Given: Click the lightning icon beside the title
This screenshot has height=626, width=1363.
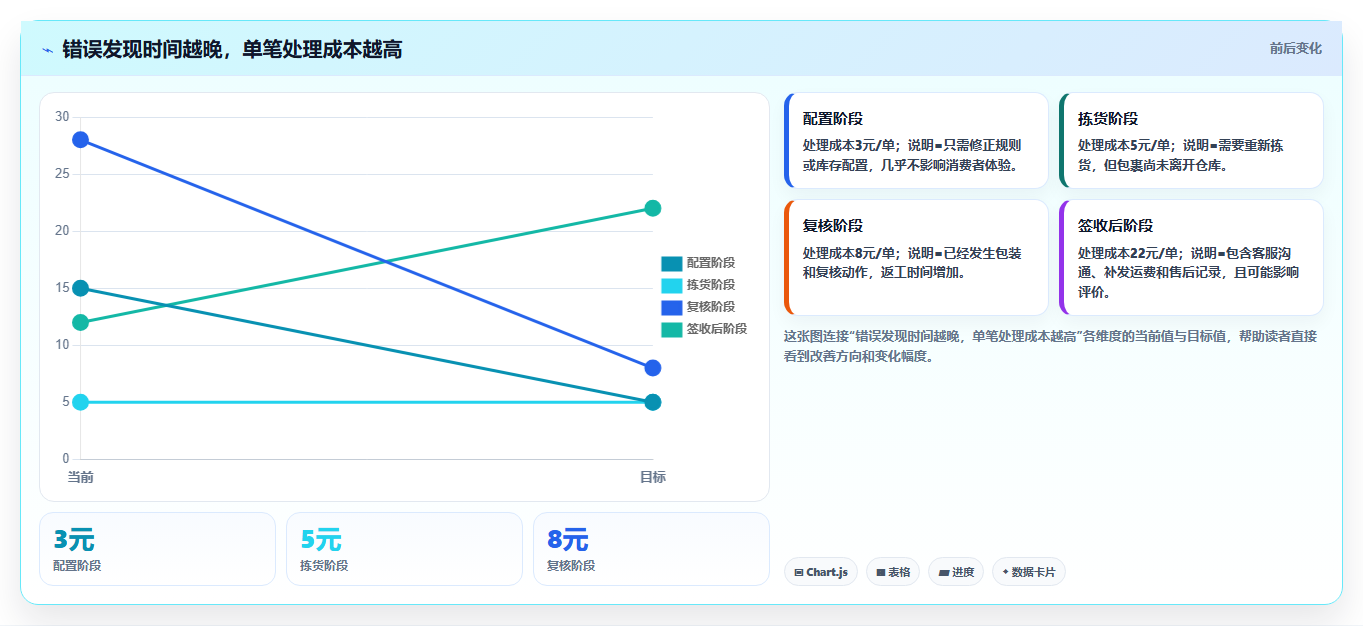Looking at the screenshot, I should [47, 50].
